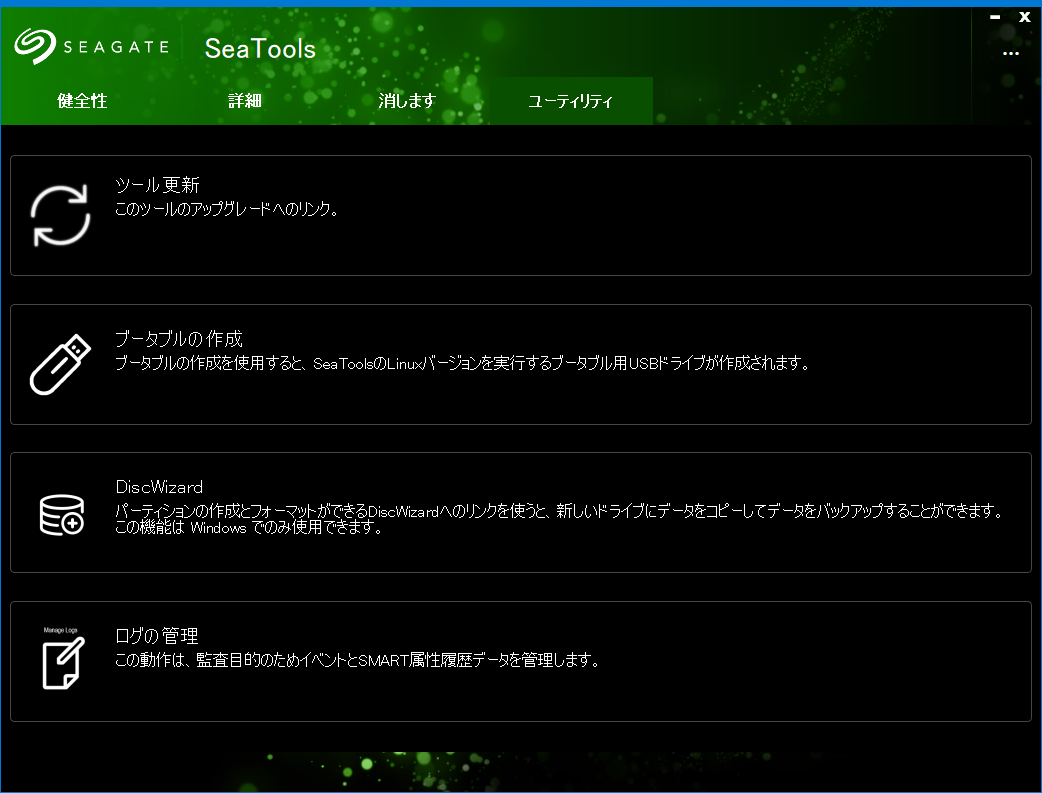The image size is (1042, 793).
Task: Click the ブータブルの作成 heading
Action: pyautogui.click(x=179, y=338)
